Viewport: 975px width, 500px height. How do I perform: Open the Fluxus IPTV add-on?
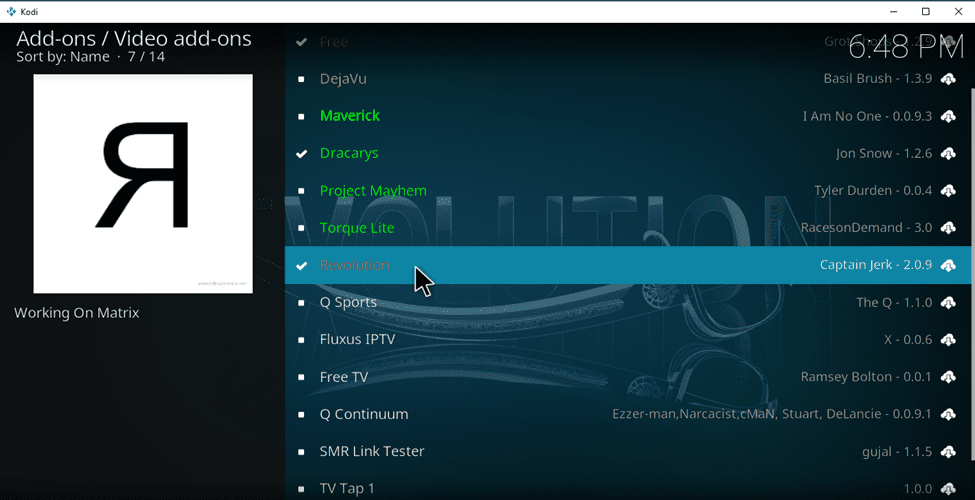(627, 340)
